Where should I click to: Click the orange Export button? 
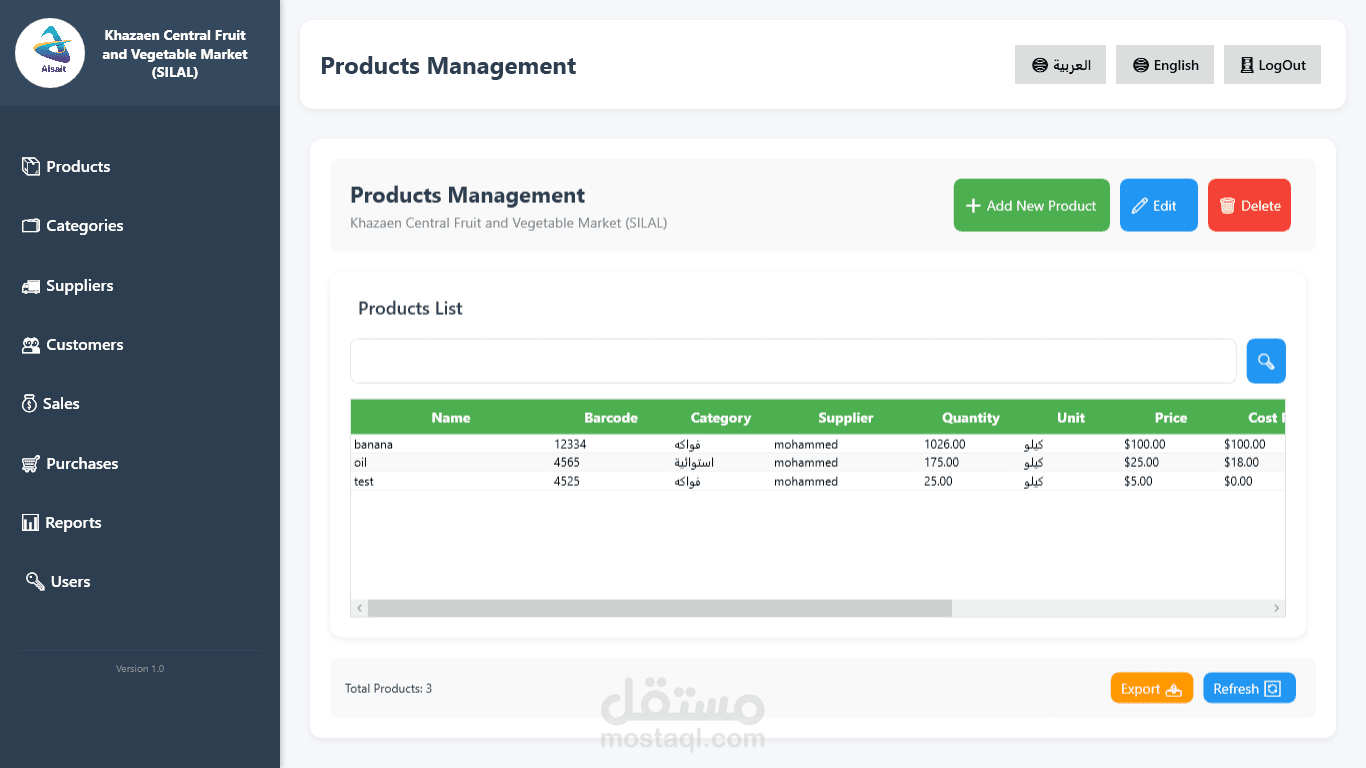click(x=1151, y=688)
